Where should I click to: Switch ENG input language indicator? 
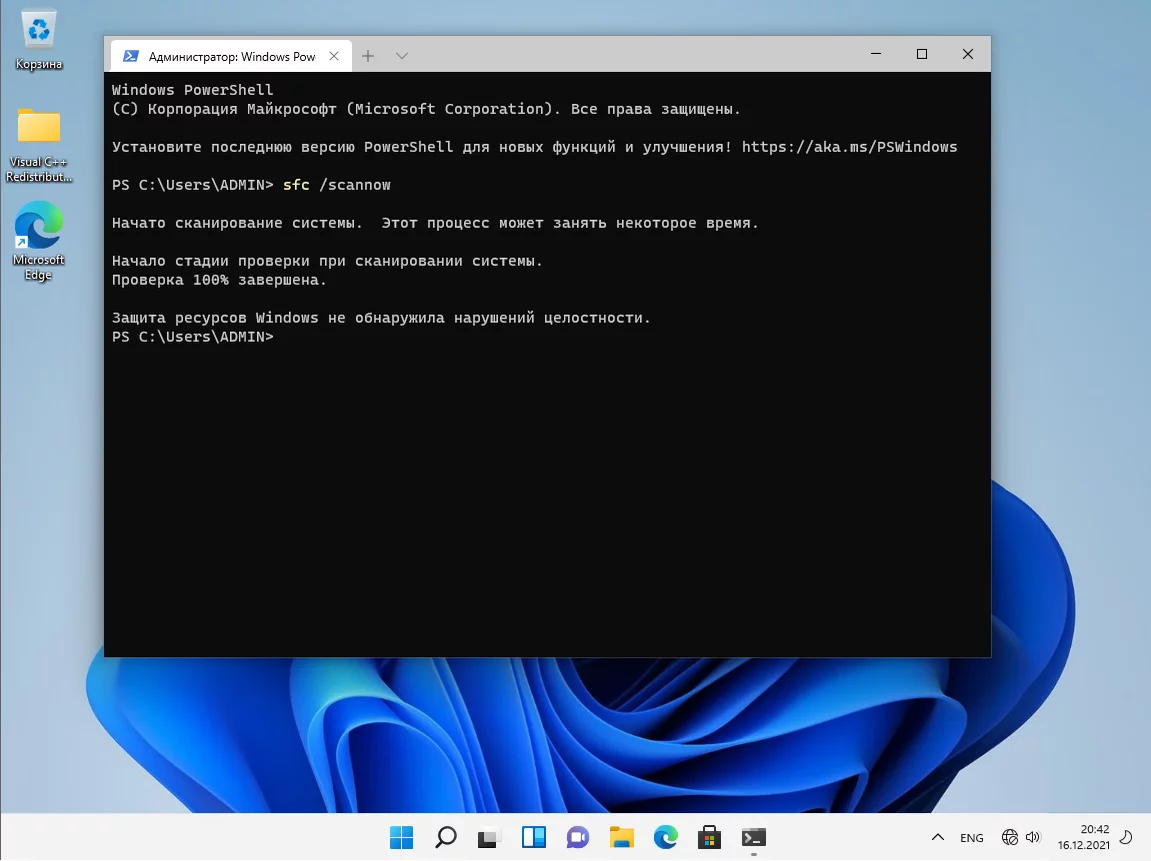coord(971,838)
